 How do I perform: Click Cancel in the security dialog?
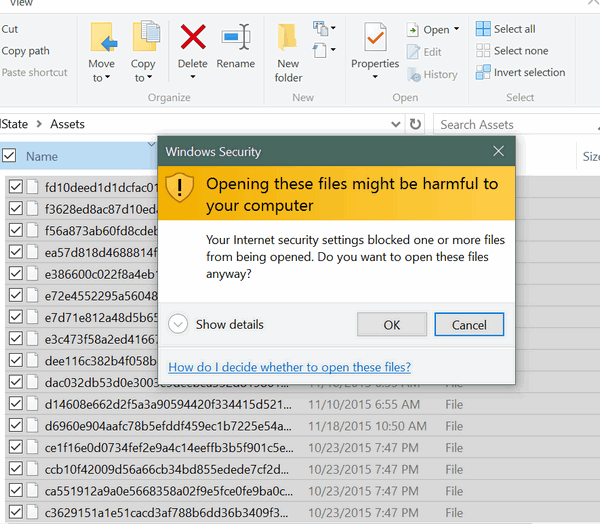(x=469, y=325)
